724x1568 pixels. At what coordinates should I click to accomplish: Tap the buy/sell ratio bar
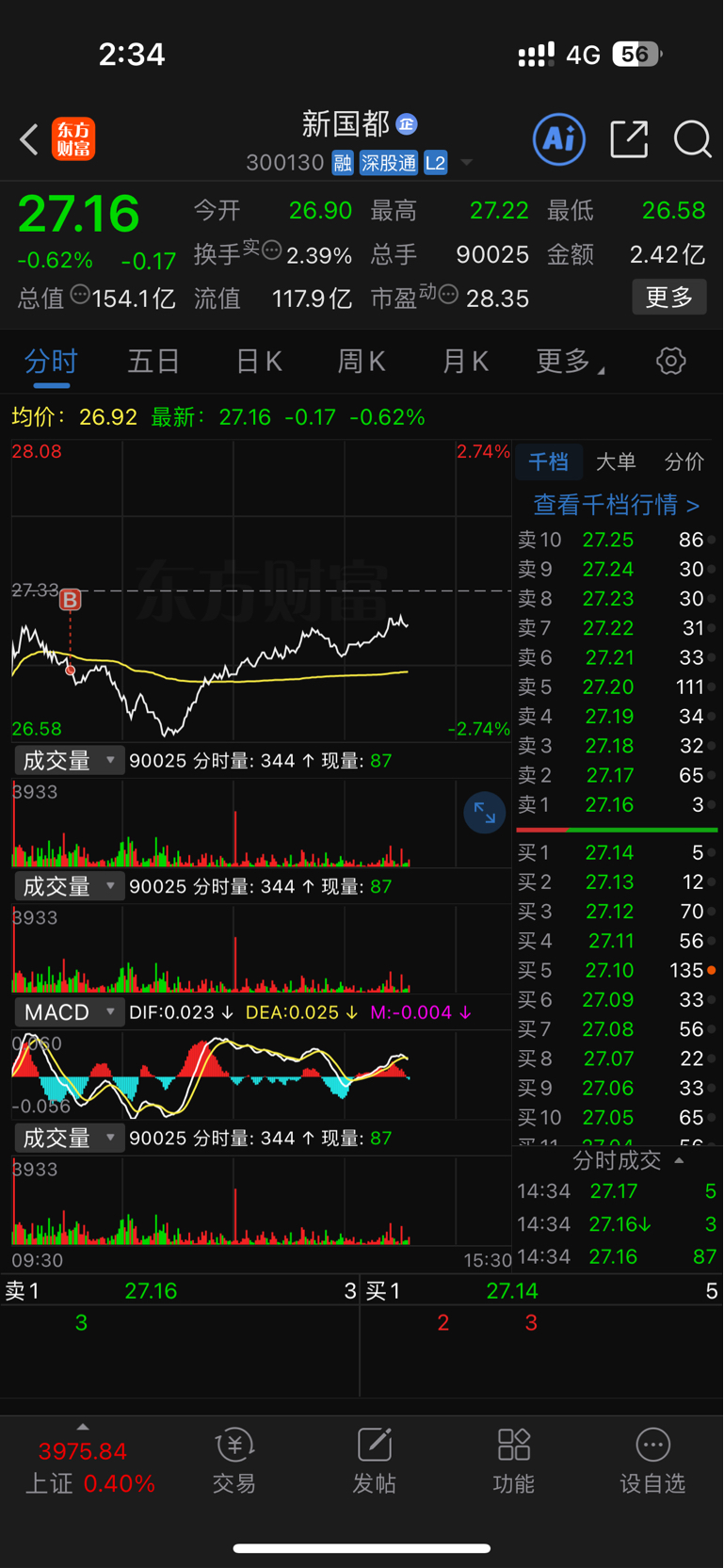tap(617, 830)
